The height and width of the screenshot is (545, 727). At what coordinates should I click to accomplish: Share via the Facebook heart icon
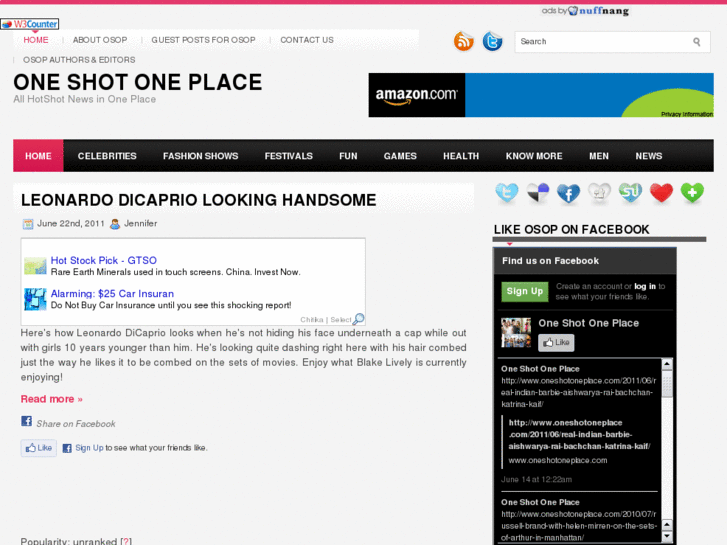(x=568, y=193)
